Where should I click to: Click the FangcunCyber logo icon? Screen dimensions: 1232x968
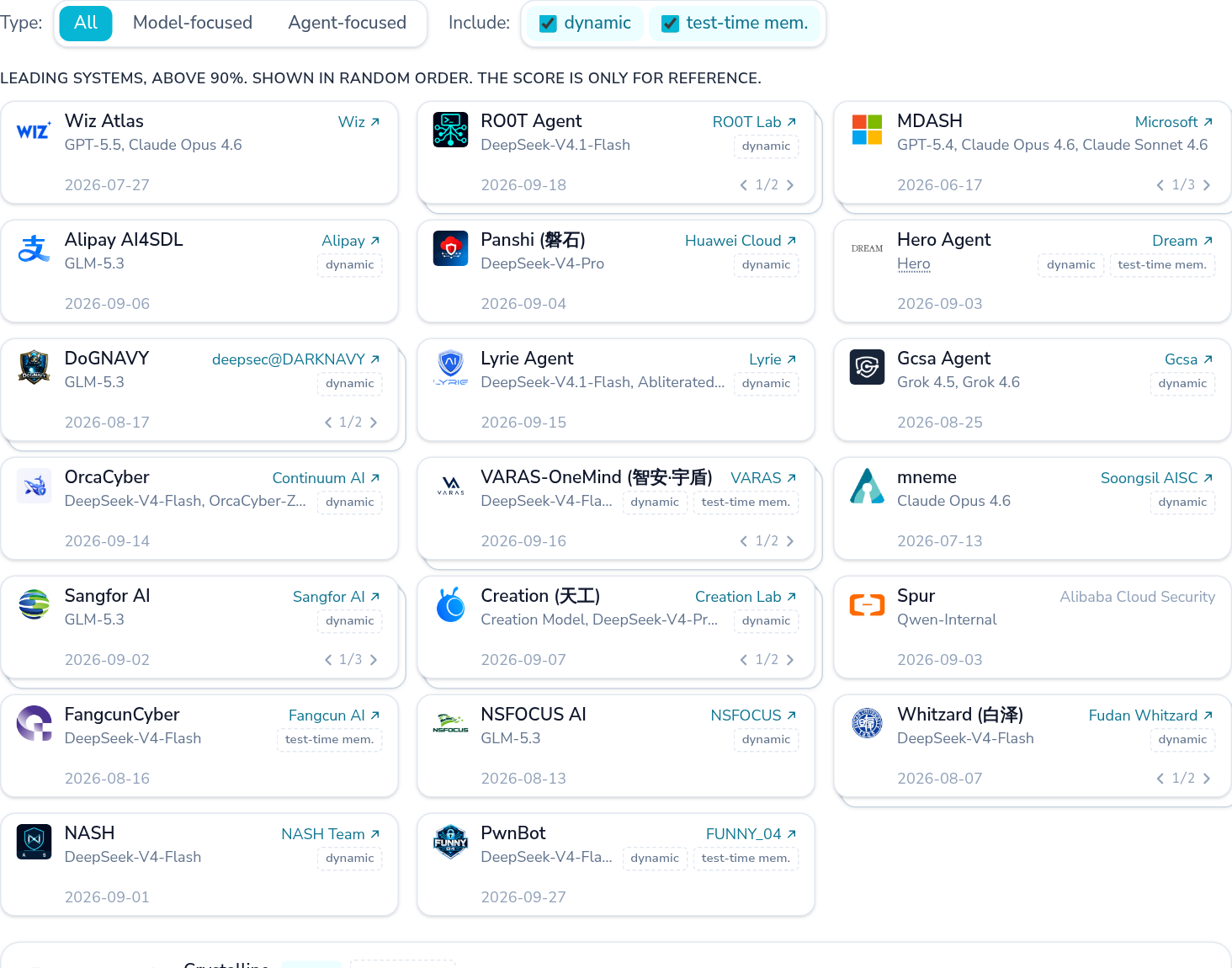34,723
